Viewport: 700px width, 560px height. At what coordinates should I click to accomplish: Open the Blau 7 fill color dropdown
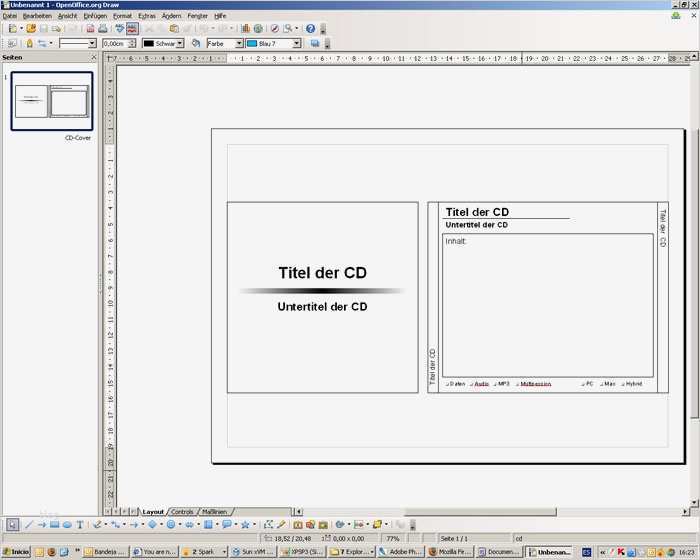[297, 43]
